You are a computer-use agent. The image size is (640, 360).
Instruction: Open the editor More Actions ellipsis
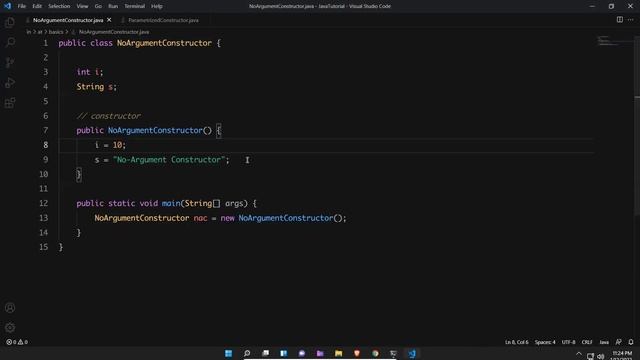click(631, 20)
